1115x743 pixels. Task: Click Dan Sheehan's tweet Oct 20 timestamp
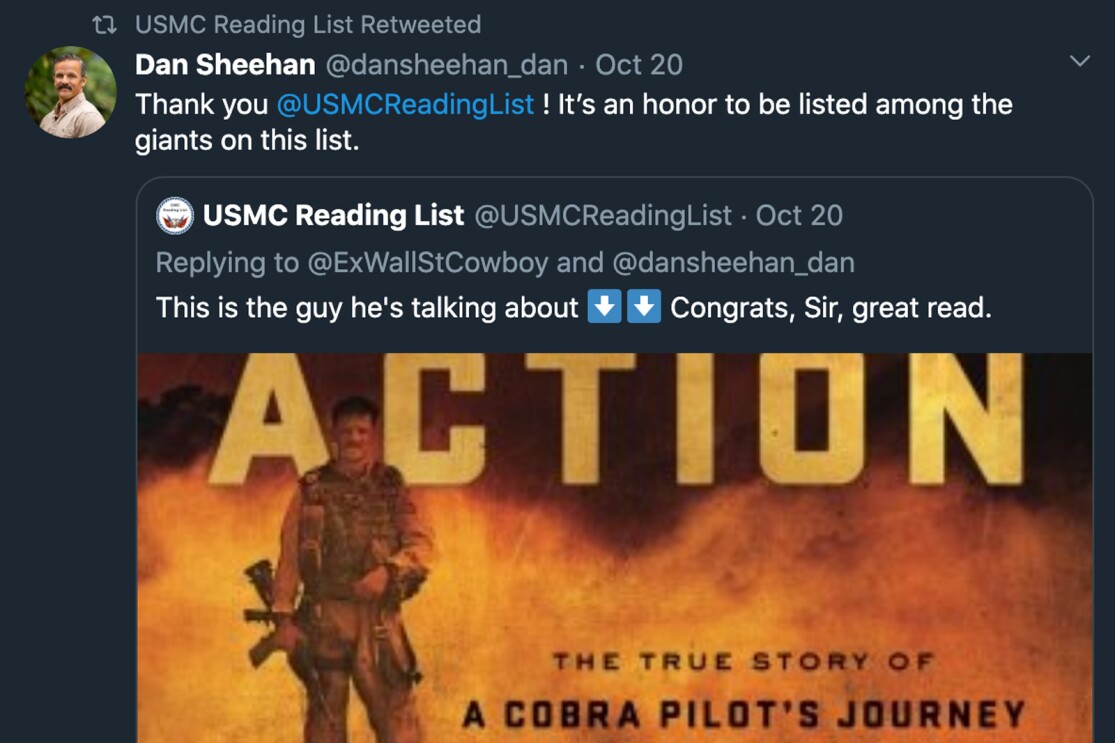pos(639,65)
